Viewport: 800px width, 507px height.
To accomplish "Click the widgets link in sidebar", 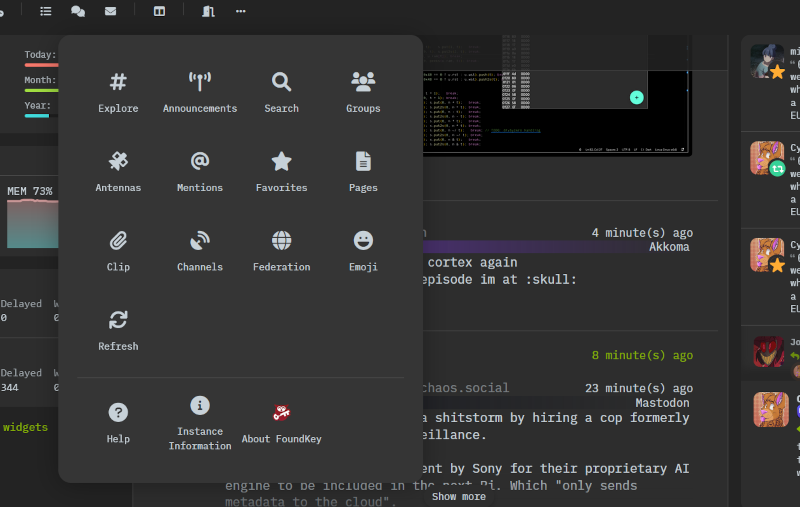I will point(26,427).
